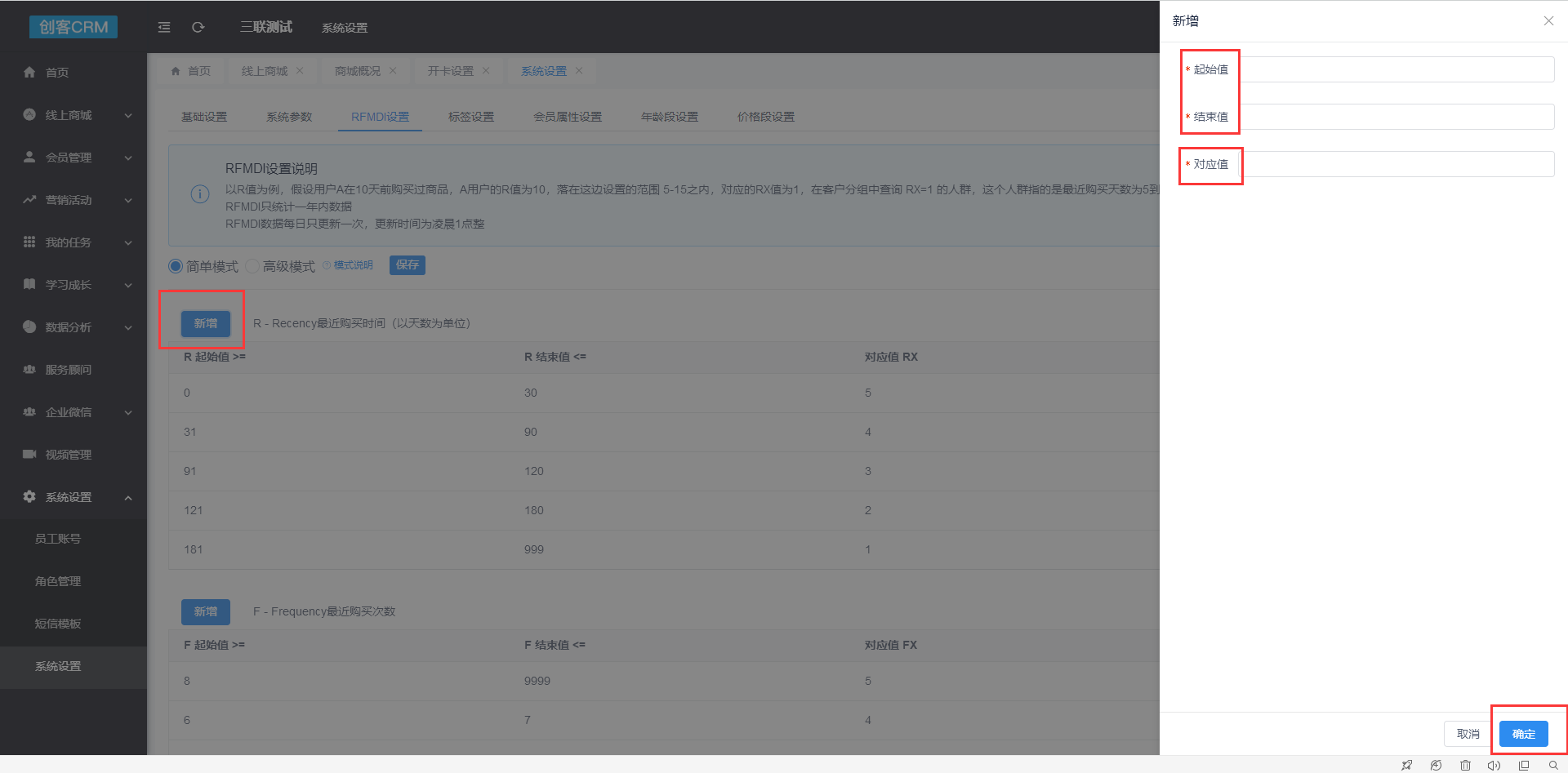
Task: Click the speaker volume icon in the status bar
Action: (1494, 765)
